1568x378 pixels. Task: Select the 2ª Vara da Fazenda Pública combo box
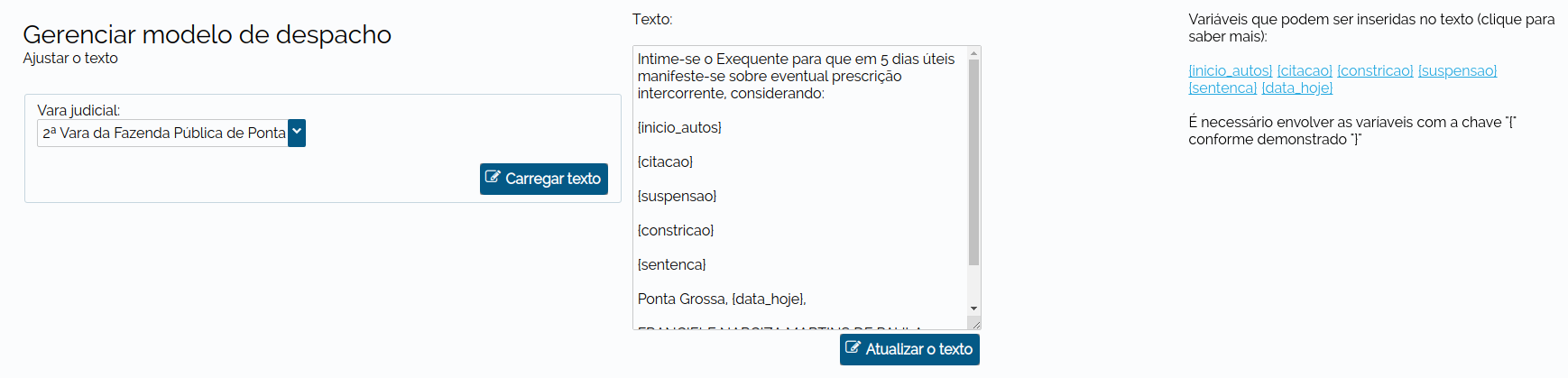(171, 133)
